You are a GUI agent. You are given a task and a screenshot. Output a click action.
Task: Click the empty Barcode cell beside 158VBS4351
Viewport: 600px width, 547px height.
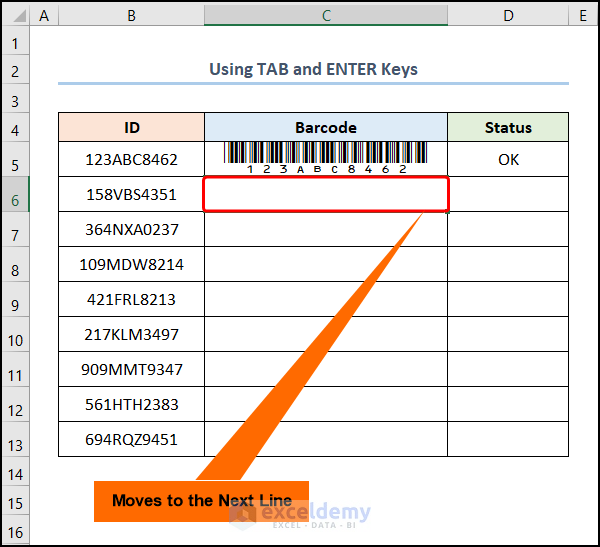tap(326, 194)
